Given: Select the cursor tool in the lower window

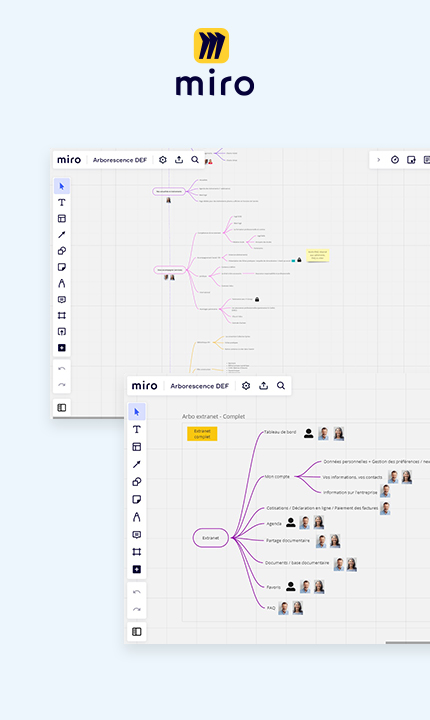Looking at the screenshot, I should point(136,412).
